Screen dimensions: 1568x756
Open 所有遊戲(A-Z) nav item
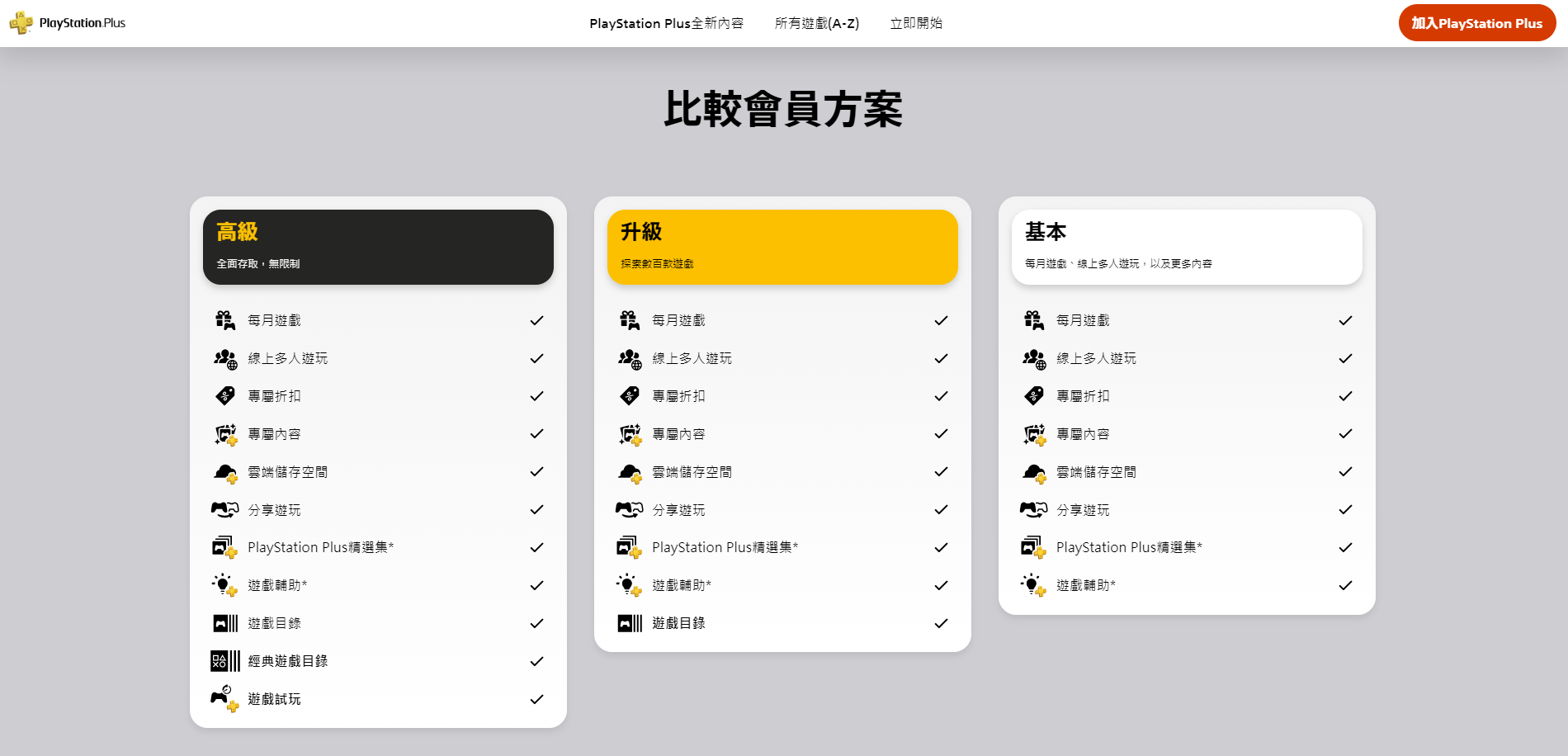coord(817,23)
